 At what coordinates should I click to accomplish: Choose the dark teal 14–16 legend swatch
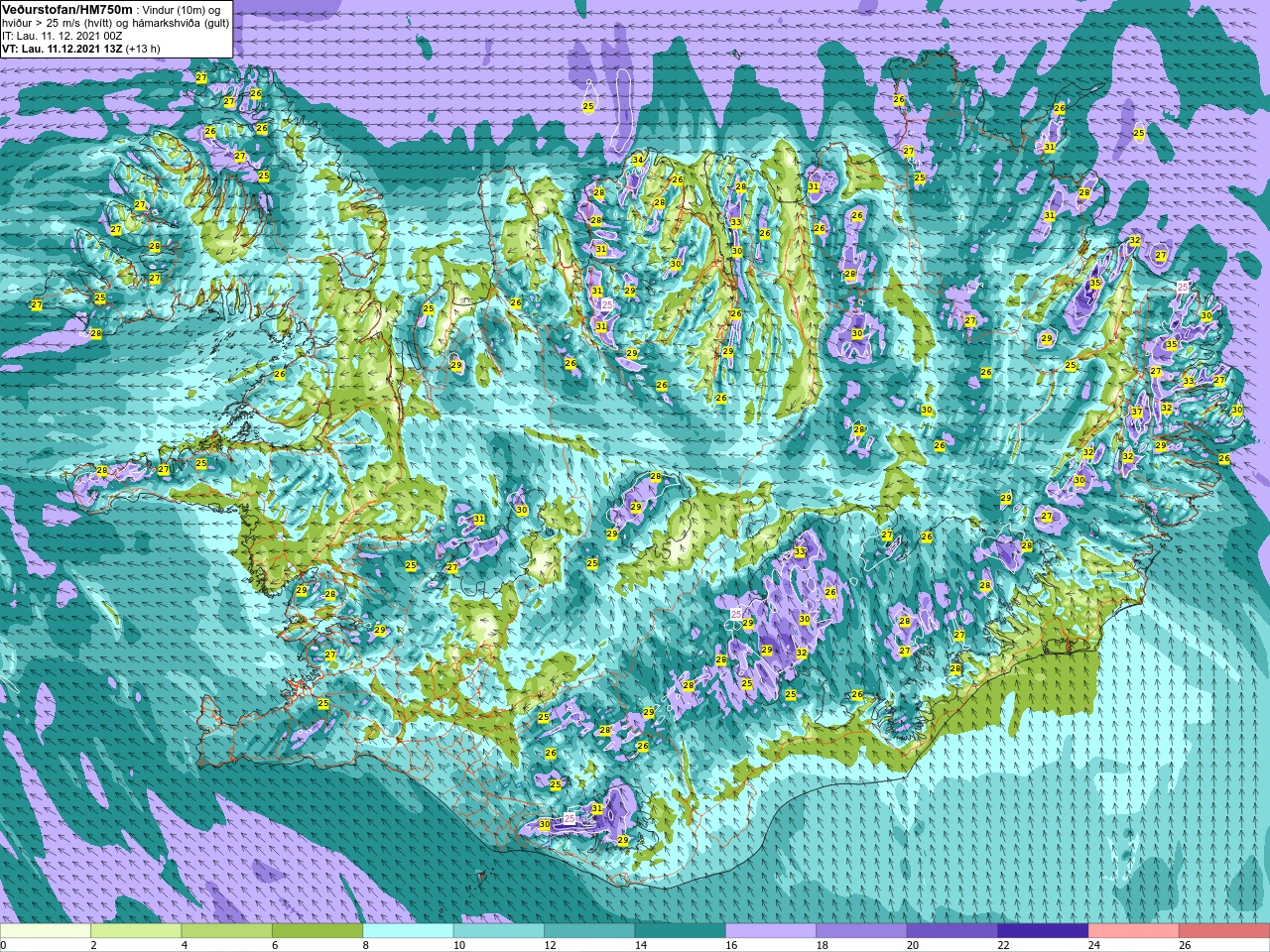(681, 931)
